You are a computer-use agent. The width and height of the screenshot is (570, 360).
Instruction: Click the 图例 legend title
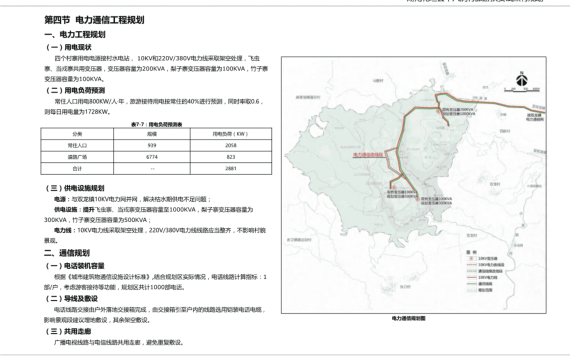471,252
